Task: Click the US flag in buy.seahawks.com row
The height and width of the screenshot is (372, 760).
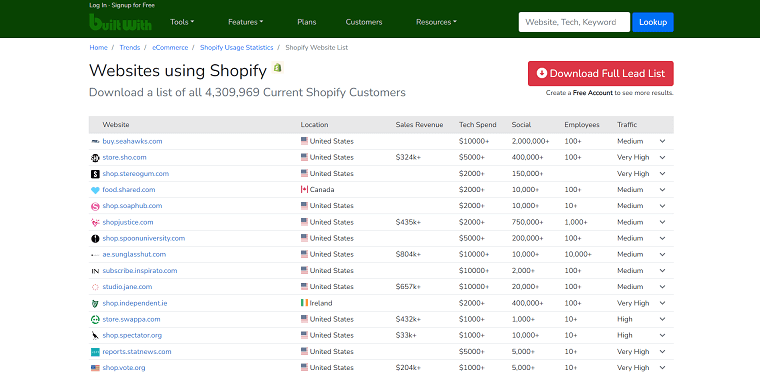Action: tap(304, 141)
